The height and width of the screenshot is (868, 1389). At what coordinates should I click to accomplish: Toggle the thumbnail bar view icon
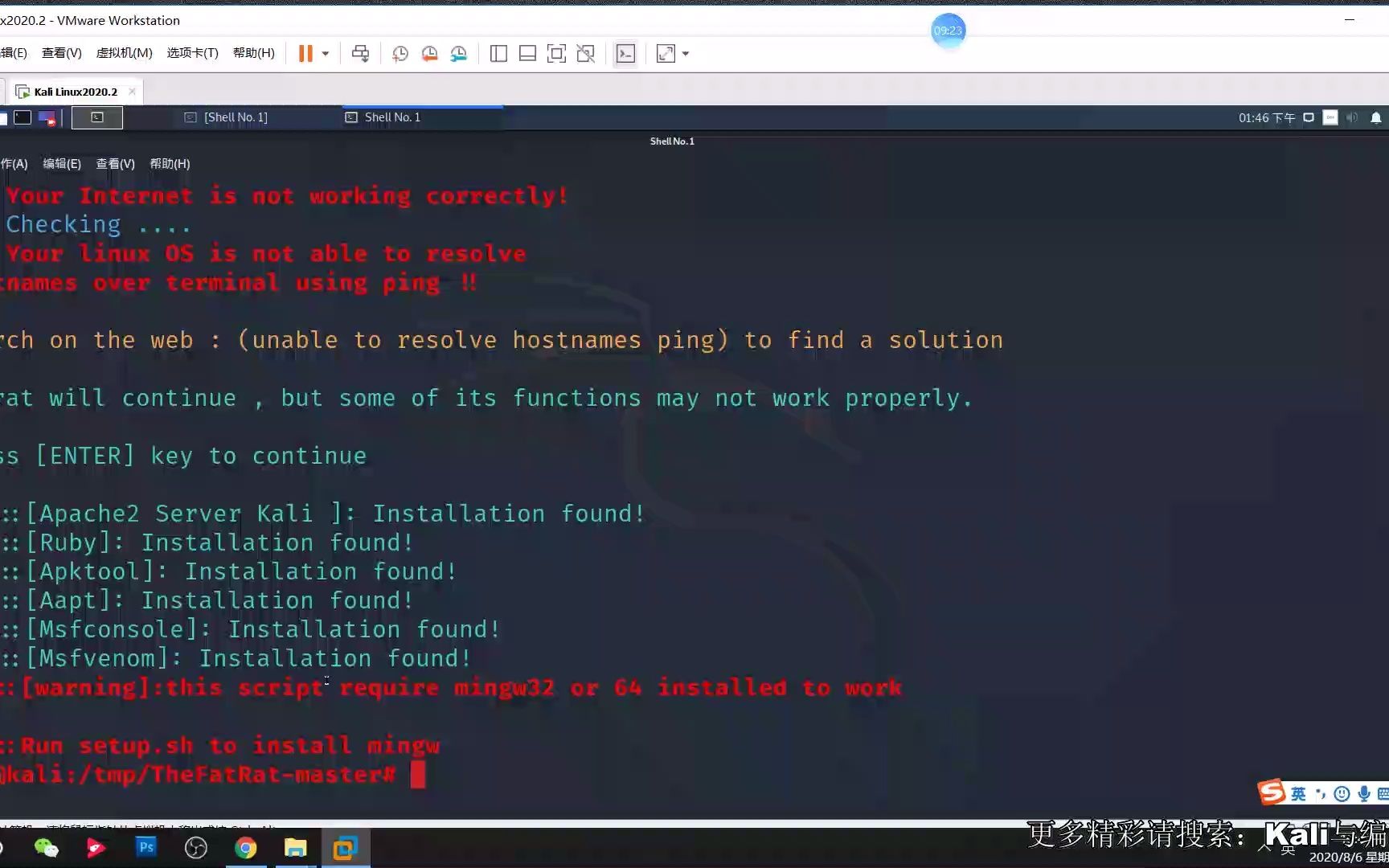click(527, 54)
